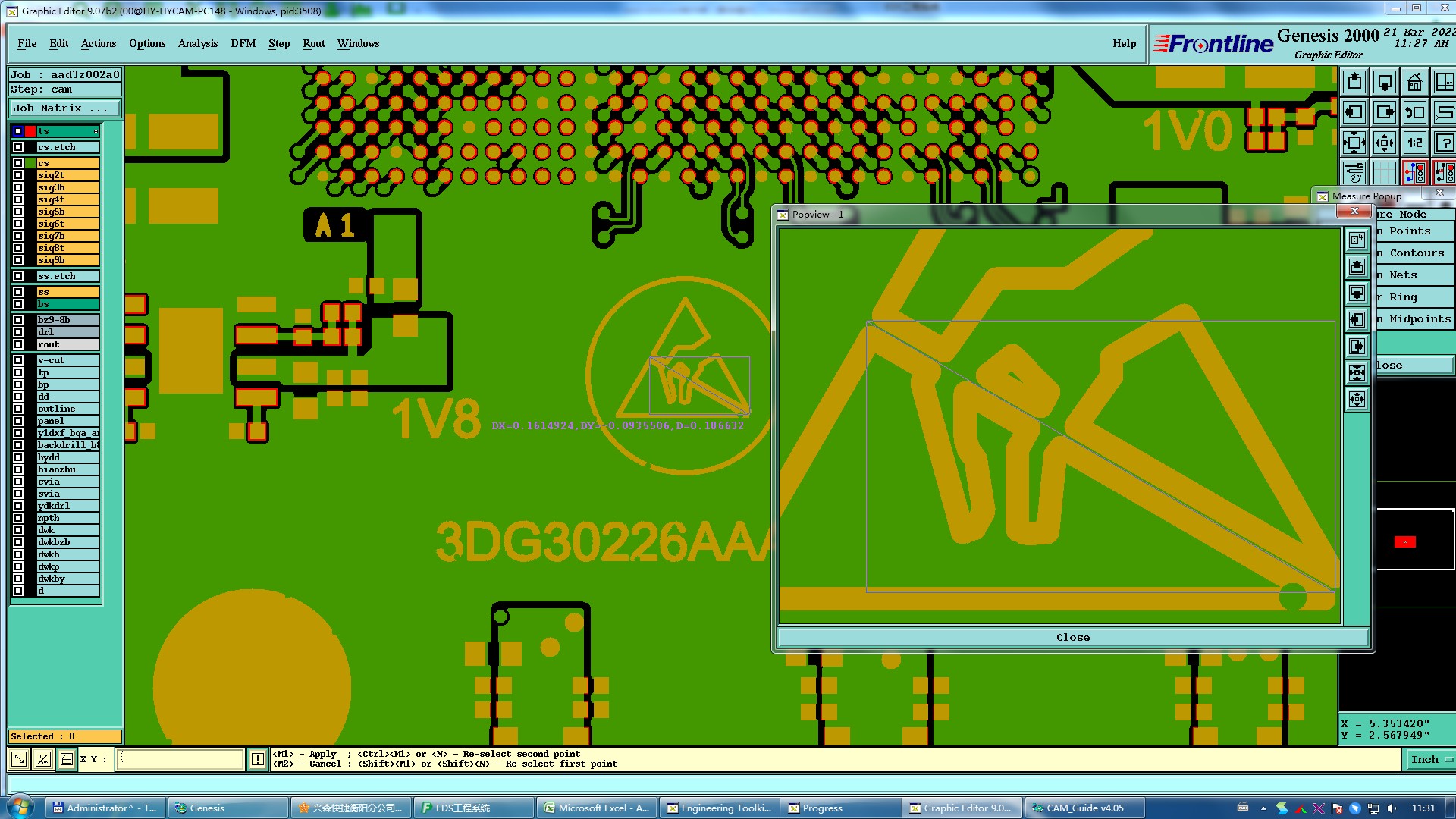The image size is (1456, 819).
Task: Open the Analysis menu
Action: (x=197, y=43)
